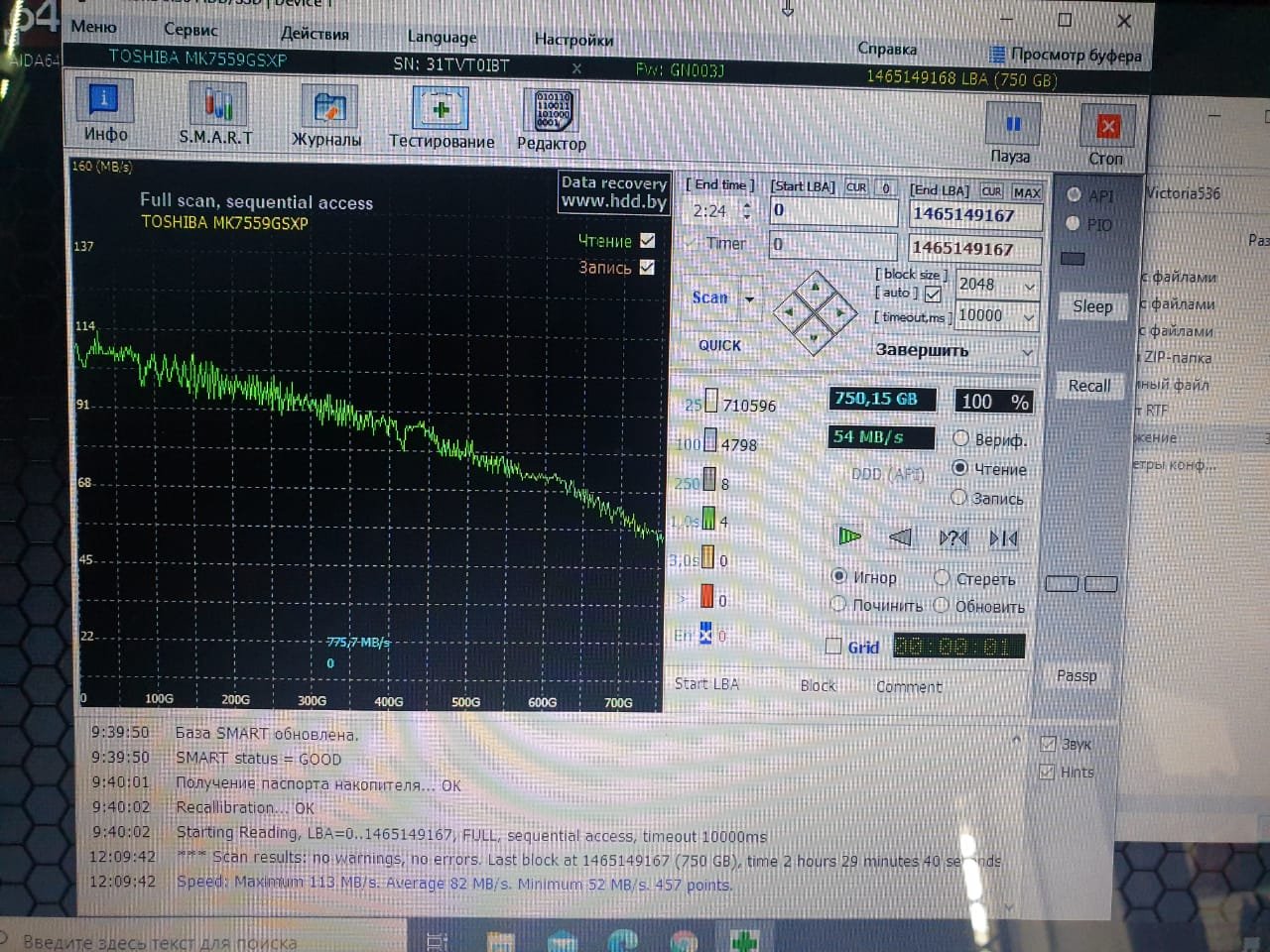Open Microsoft Edge from the taskbar

pos(623,942)
